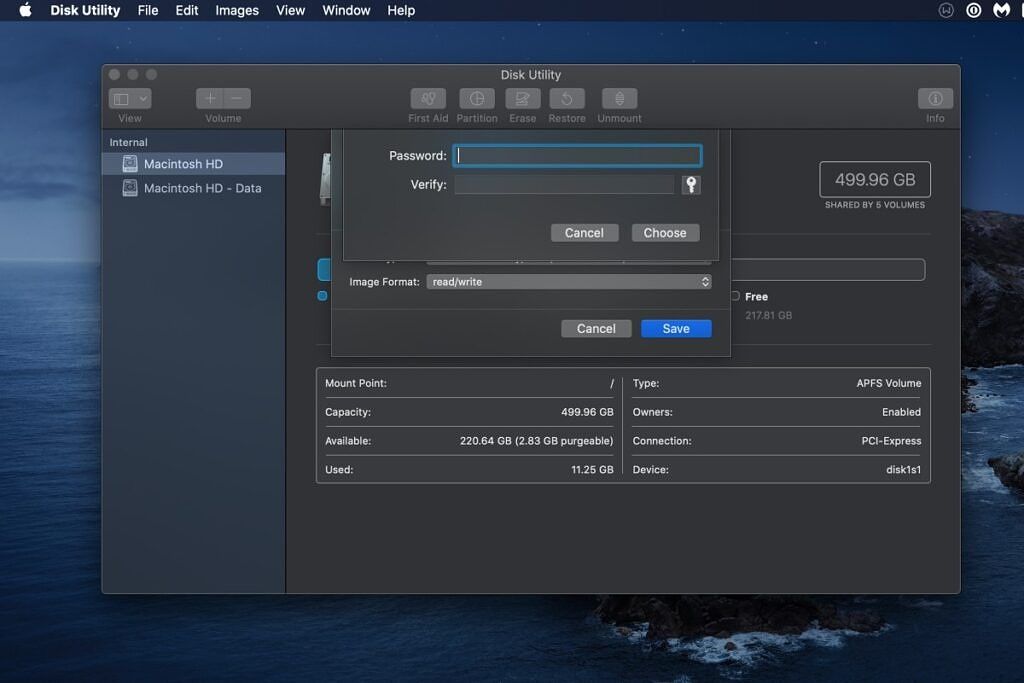Click inside the Password input field
This screenshot has width=1024, height=683.
tap(578, 155)
